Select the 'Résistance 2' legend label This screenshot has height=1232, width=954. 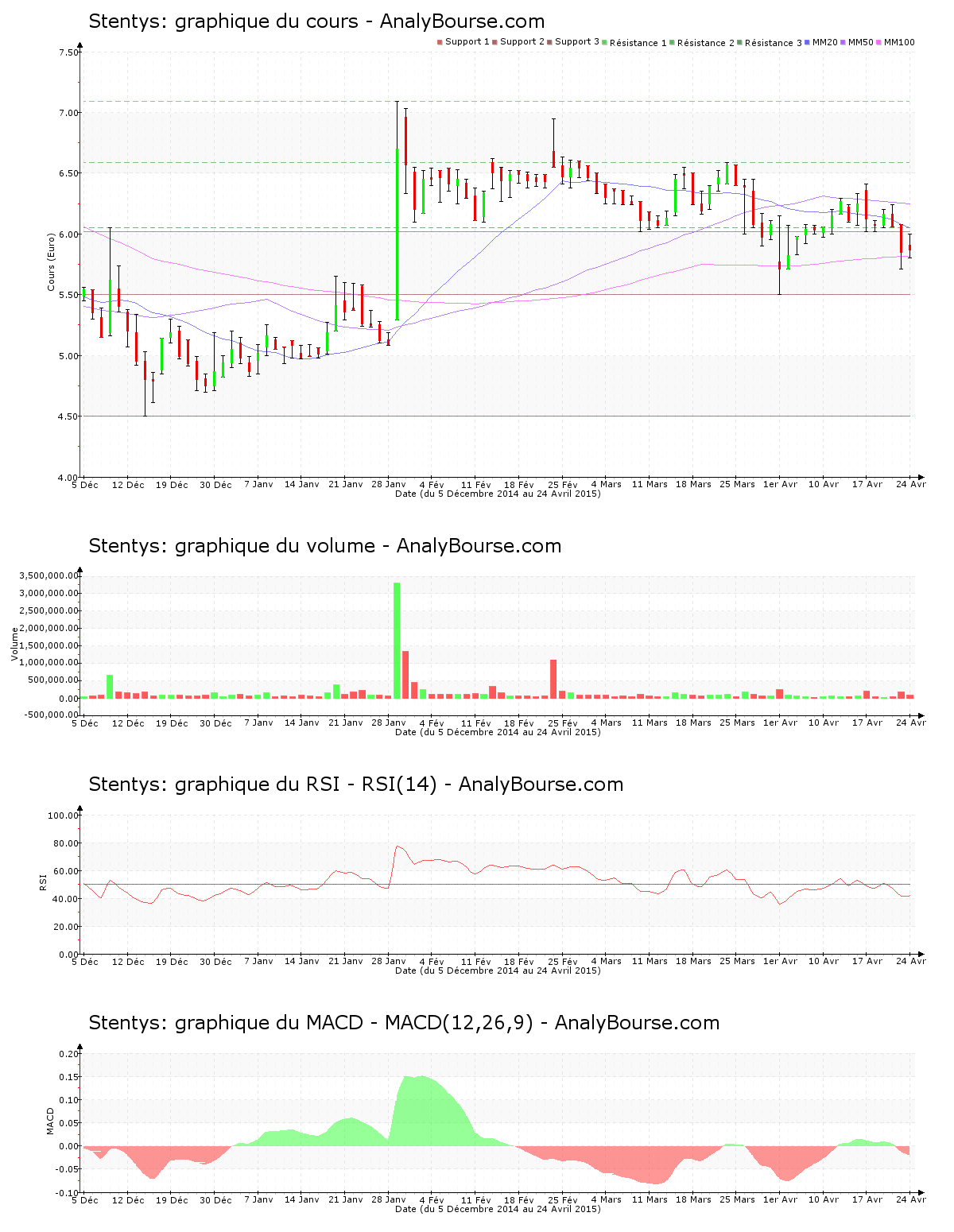click(x=706, y=42)
